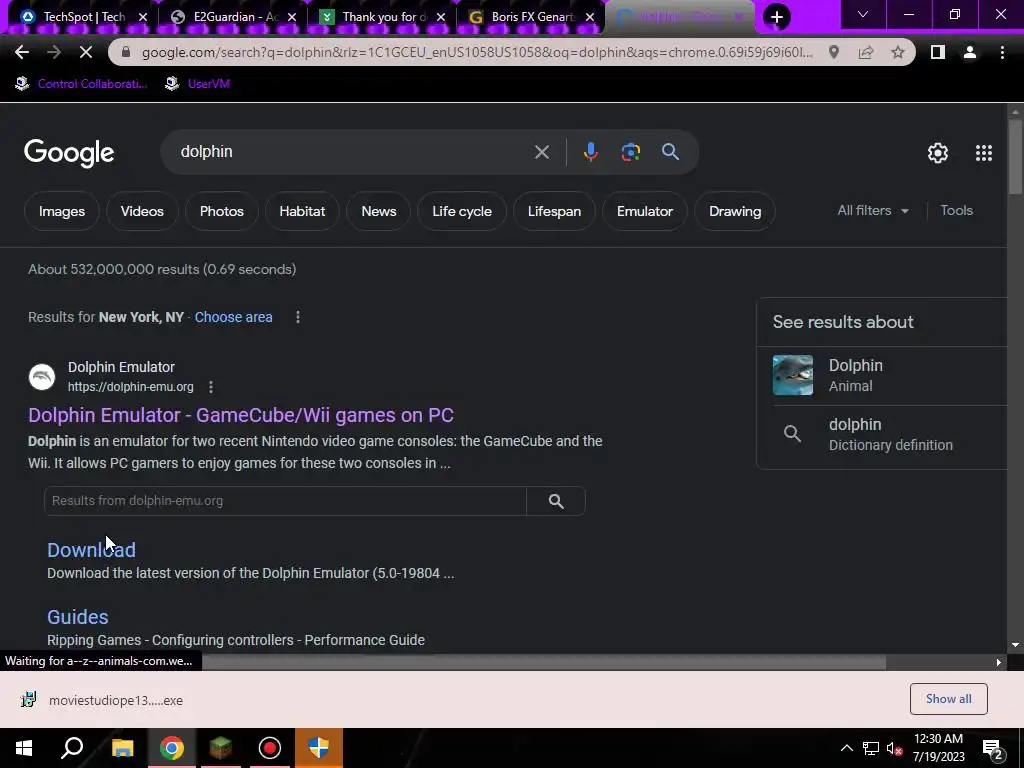1024x768 pixels.
Task: Open the Download sitelink
Action: tap(91, 550)
